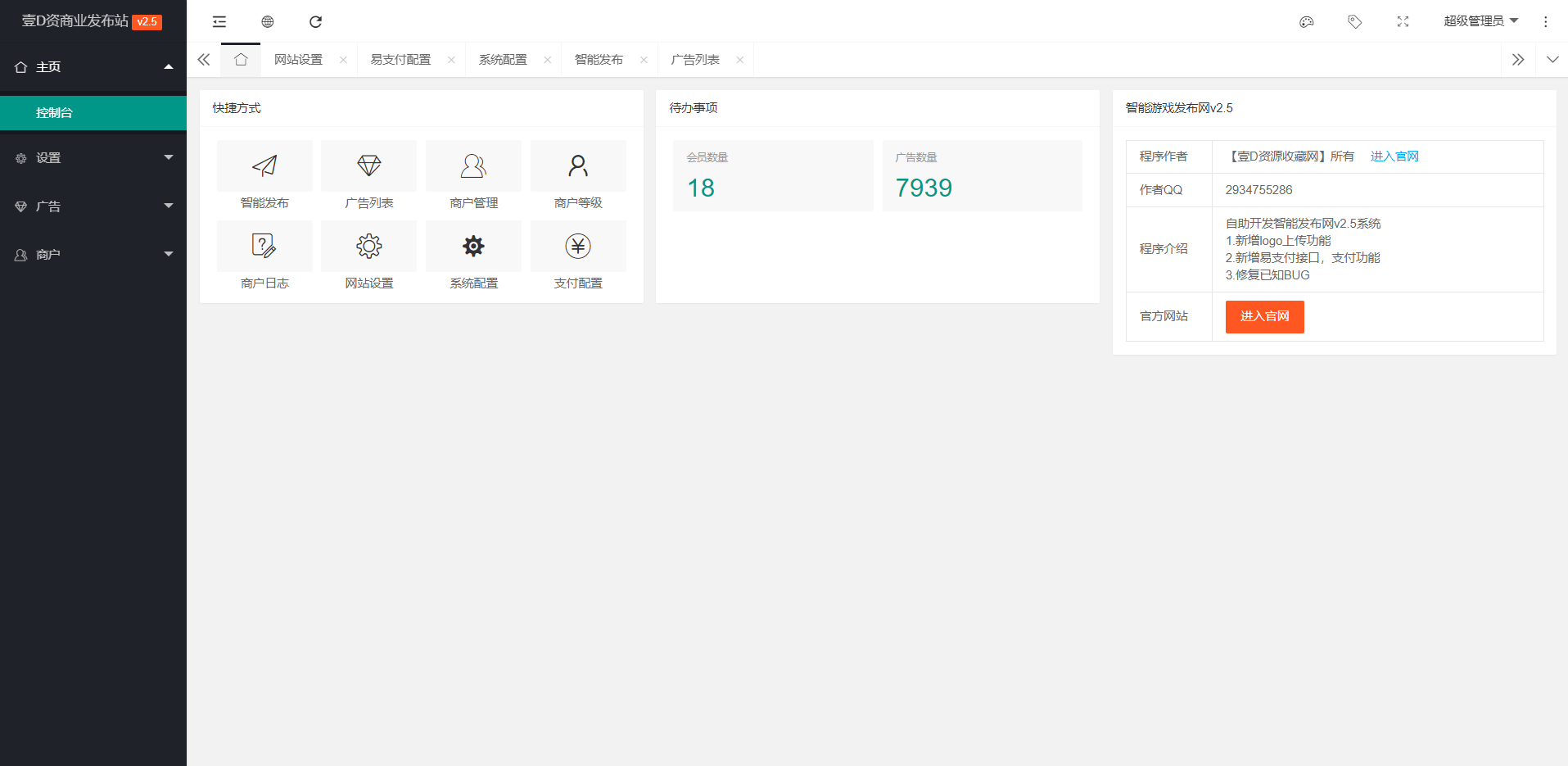Viewport: 1568px width, 766px height.
Task: Switch to the 广告列表 tab
Action: pos(695,60)
